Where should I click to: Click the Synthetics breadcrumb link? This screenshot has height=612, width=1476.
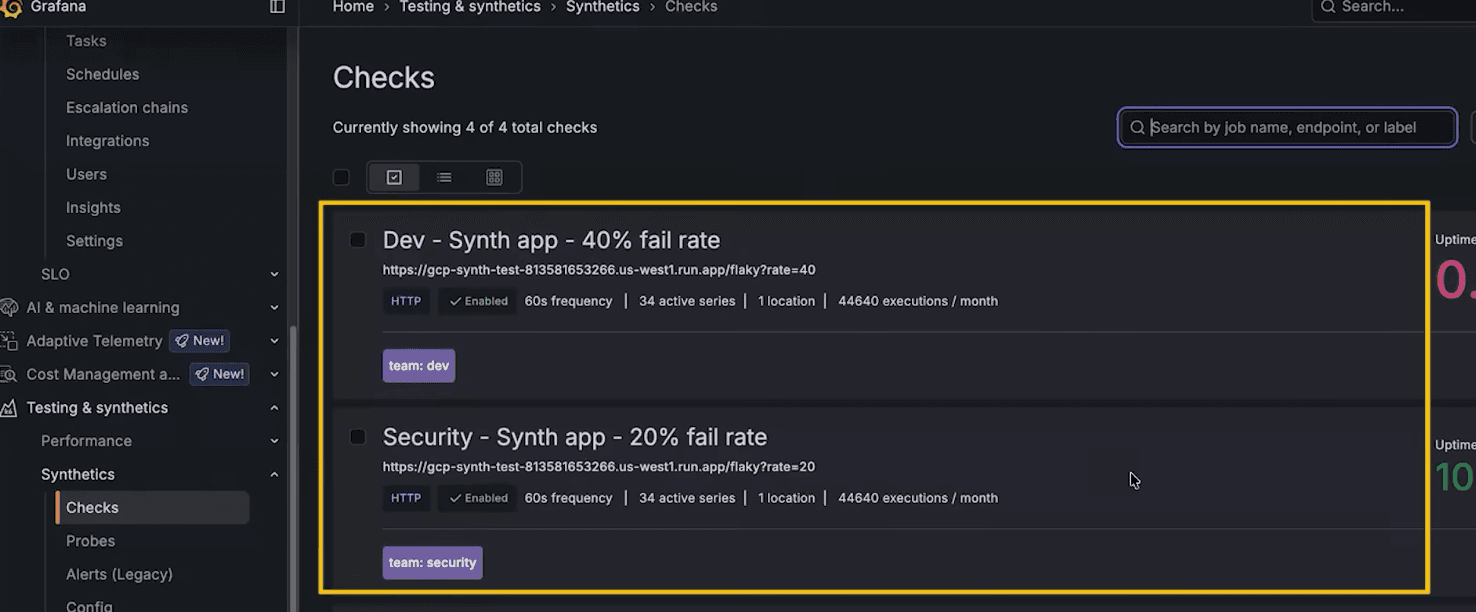[602, 7]
